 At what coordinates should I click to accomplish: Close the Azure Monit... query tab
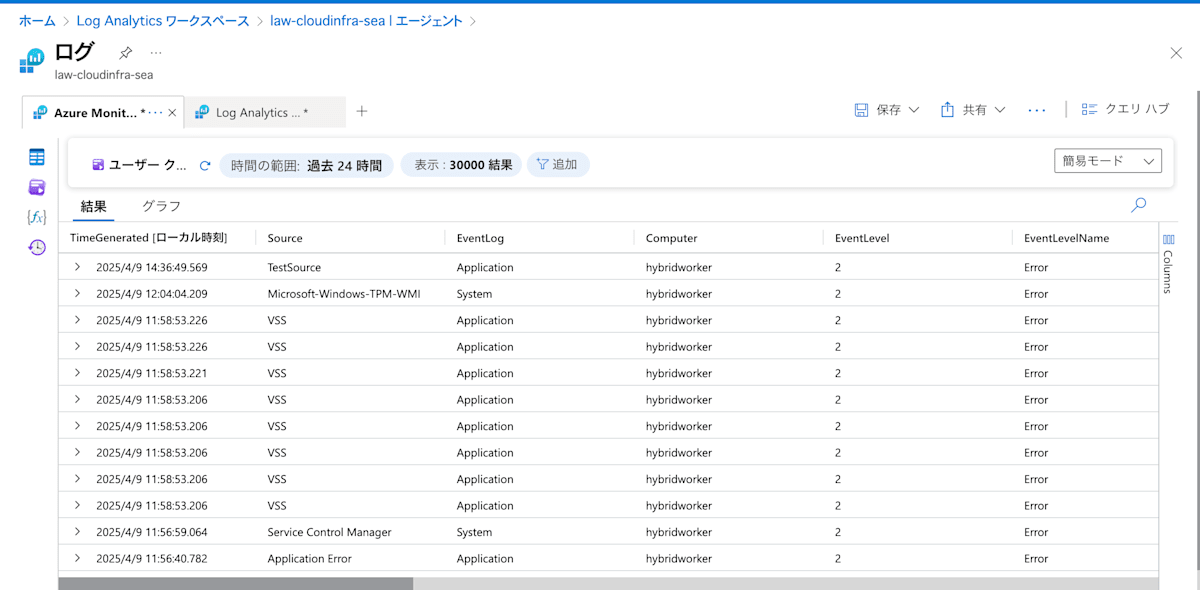pyautogui.click(x=172, y=113)
